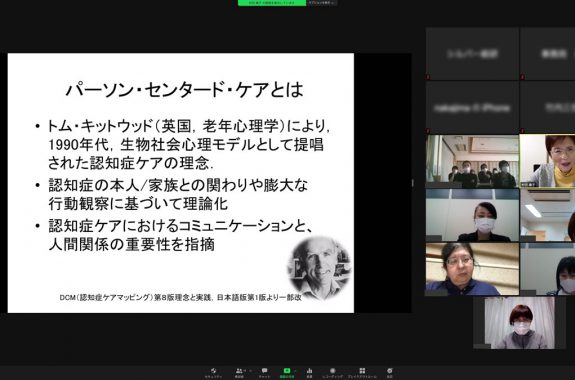Open the View Options dropdown at top
The width and height of the screenshot is (575, 380).
point(322,3)
